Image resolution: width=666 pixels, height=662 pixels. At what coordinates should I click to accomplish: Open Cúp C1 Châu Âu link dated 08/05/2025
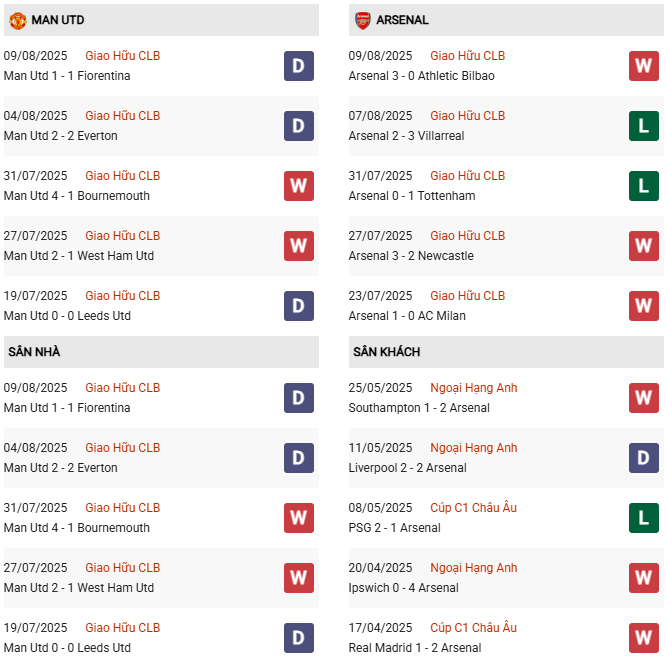pyautogui.click(x=473, y=508)
